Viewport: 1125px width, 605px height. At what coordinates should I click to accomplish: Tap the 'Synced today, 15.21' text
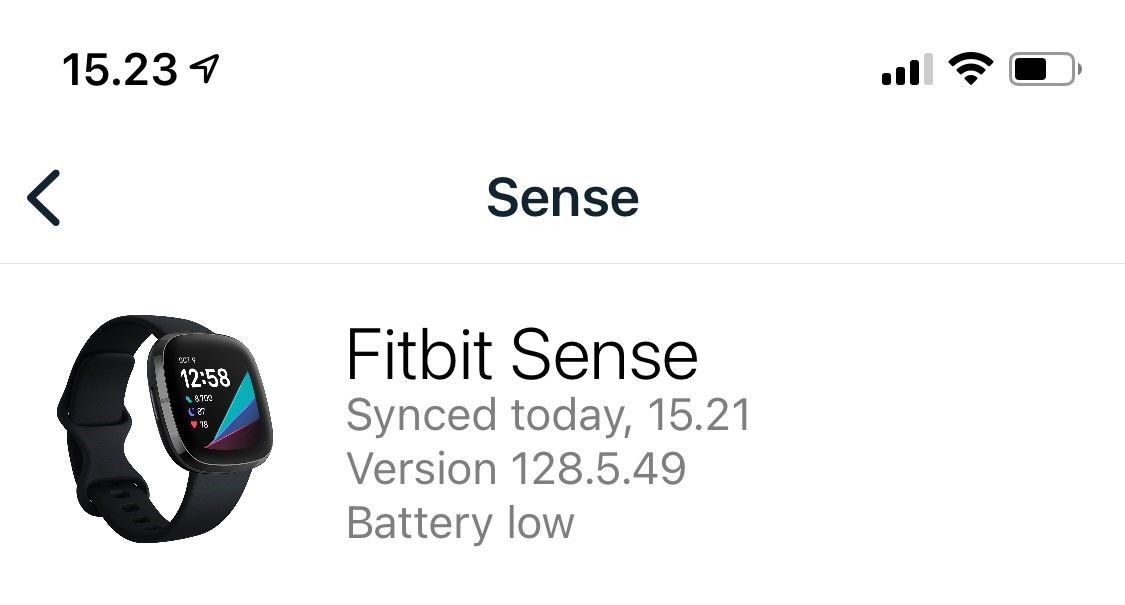click(548, 415)
